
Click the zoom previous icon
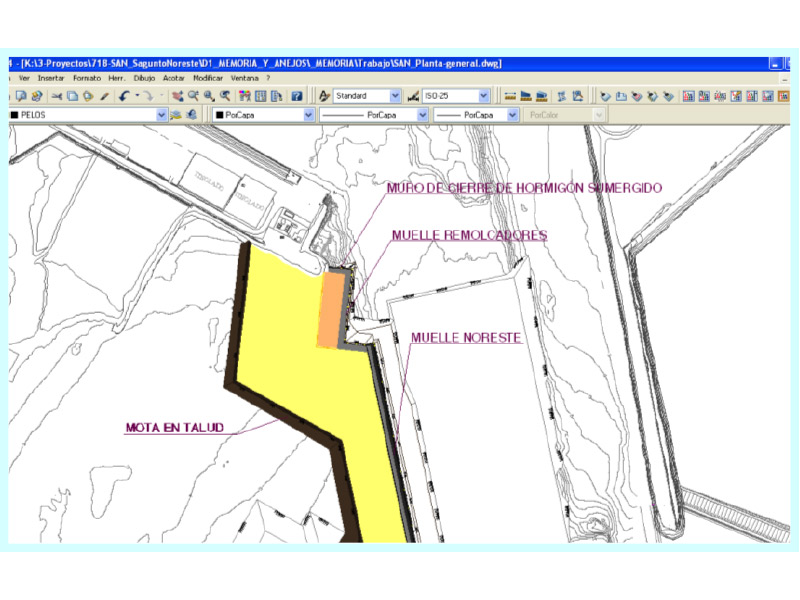(x=225, y=96)
